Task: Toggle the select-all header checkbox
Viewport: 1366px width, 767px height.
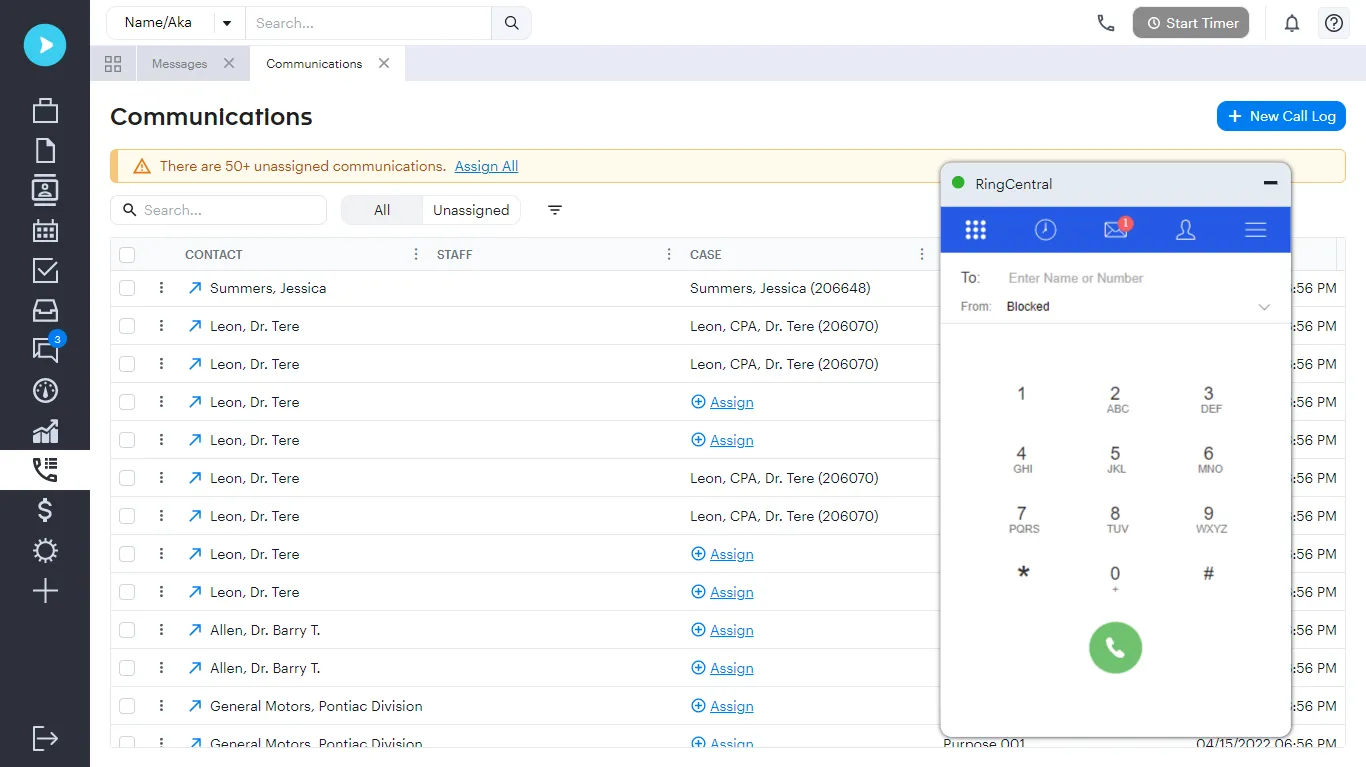Action: [x=127, y=255]
